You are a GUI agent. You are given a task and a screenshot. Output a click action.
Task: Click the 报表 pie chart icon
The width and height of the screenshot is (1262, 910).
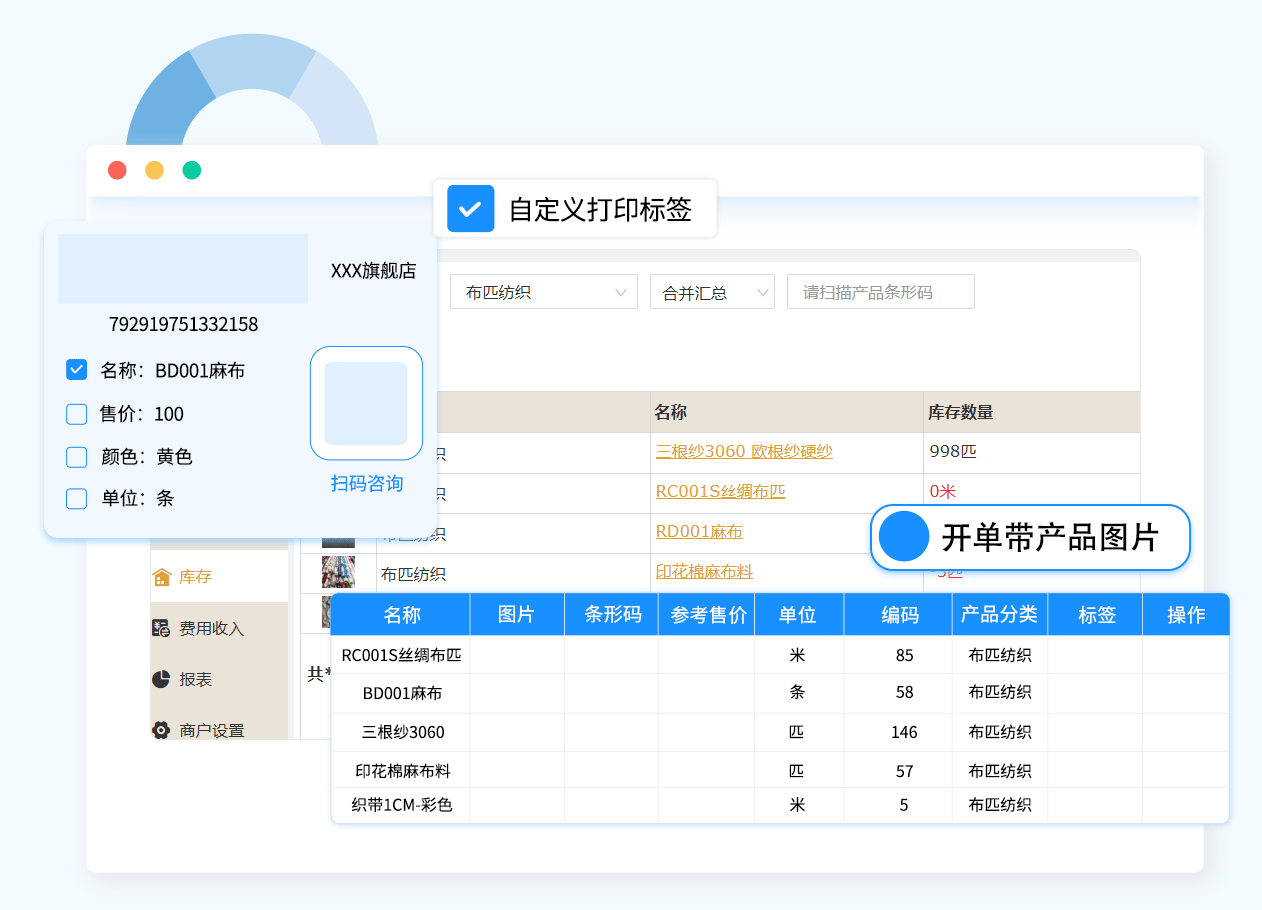coord(161,679)
